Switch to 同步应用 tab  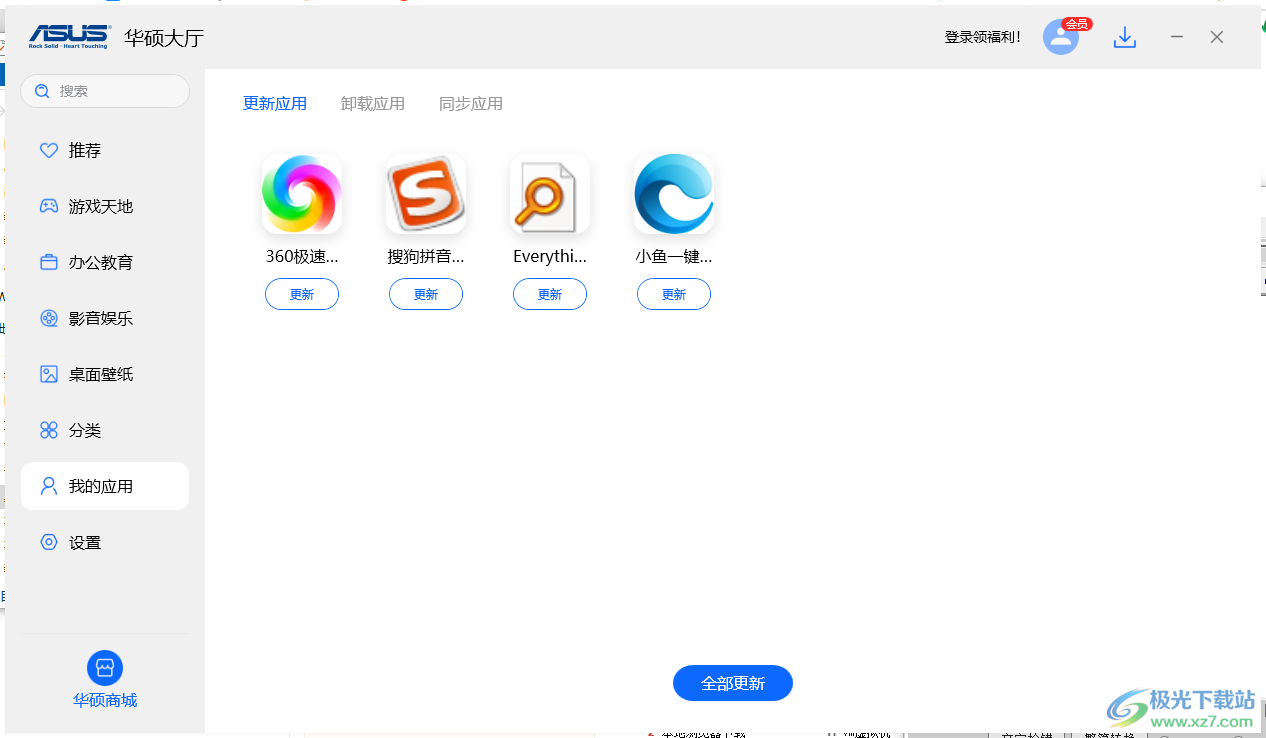click(x=471, y=103)
